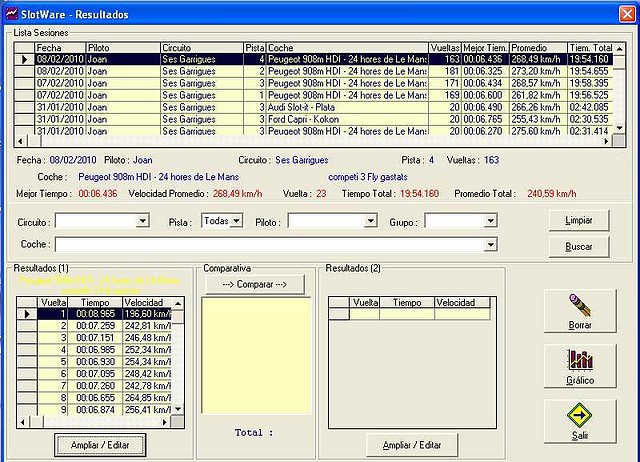The height and width of the screenshot is (462, 640).
Task: Open the Piloto filter dropdown
Action: [x=370, y=221]
